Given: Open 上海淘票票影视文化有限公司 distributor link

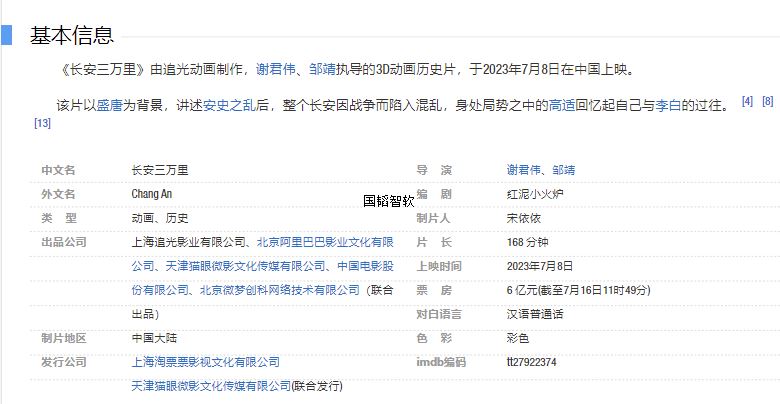Looking at the screenshot, I should pyautogui.click(x=205, y=362).
